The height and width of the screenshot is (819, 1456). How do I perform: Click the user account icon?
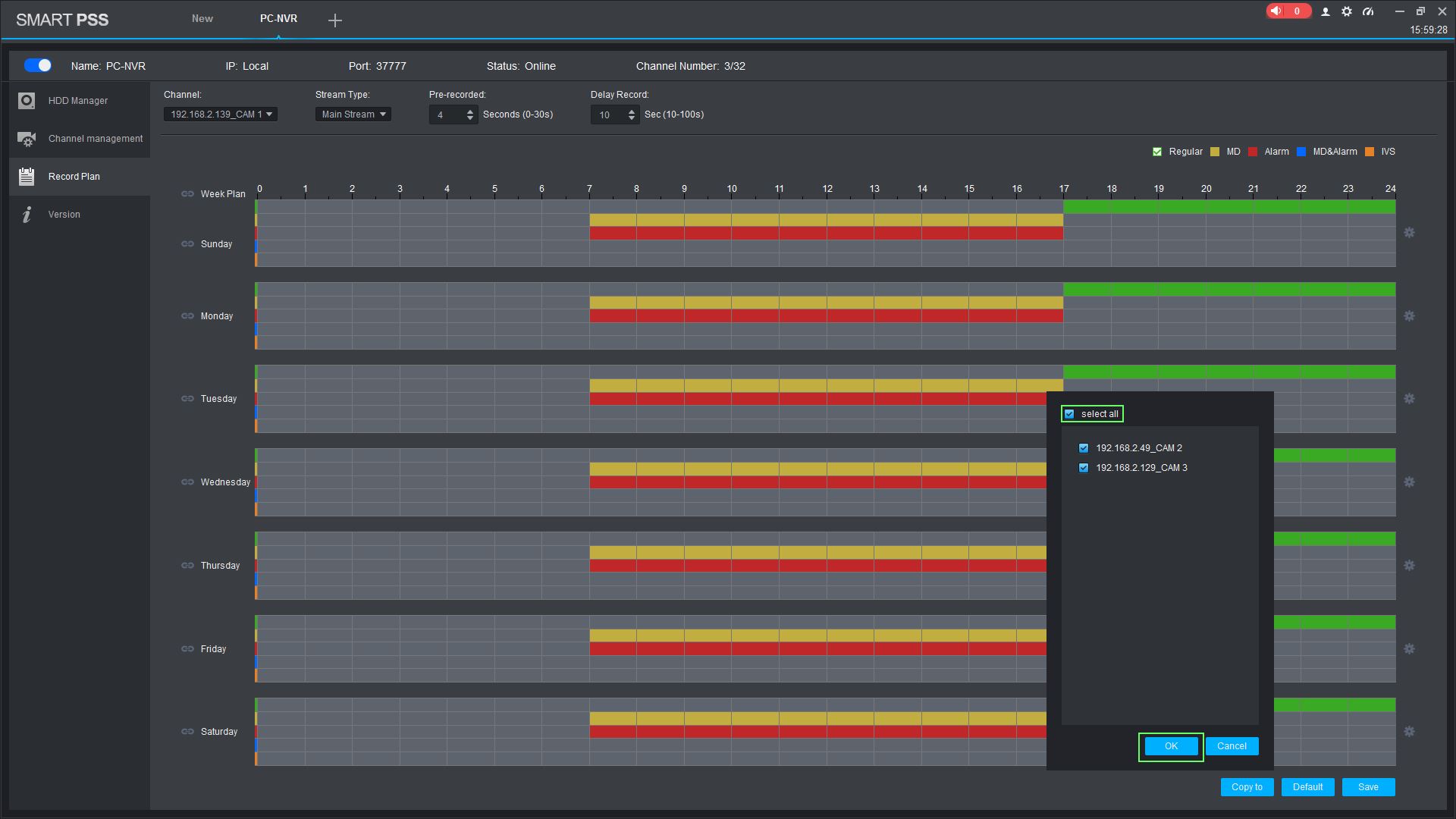pyautogui.click(x=1325, y=11)
